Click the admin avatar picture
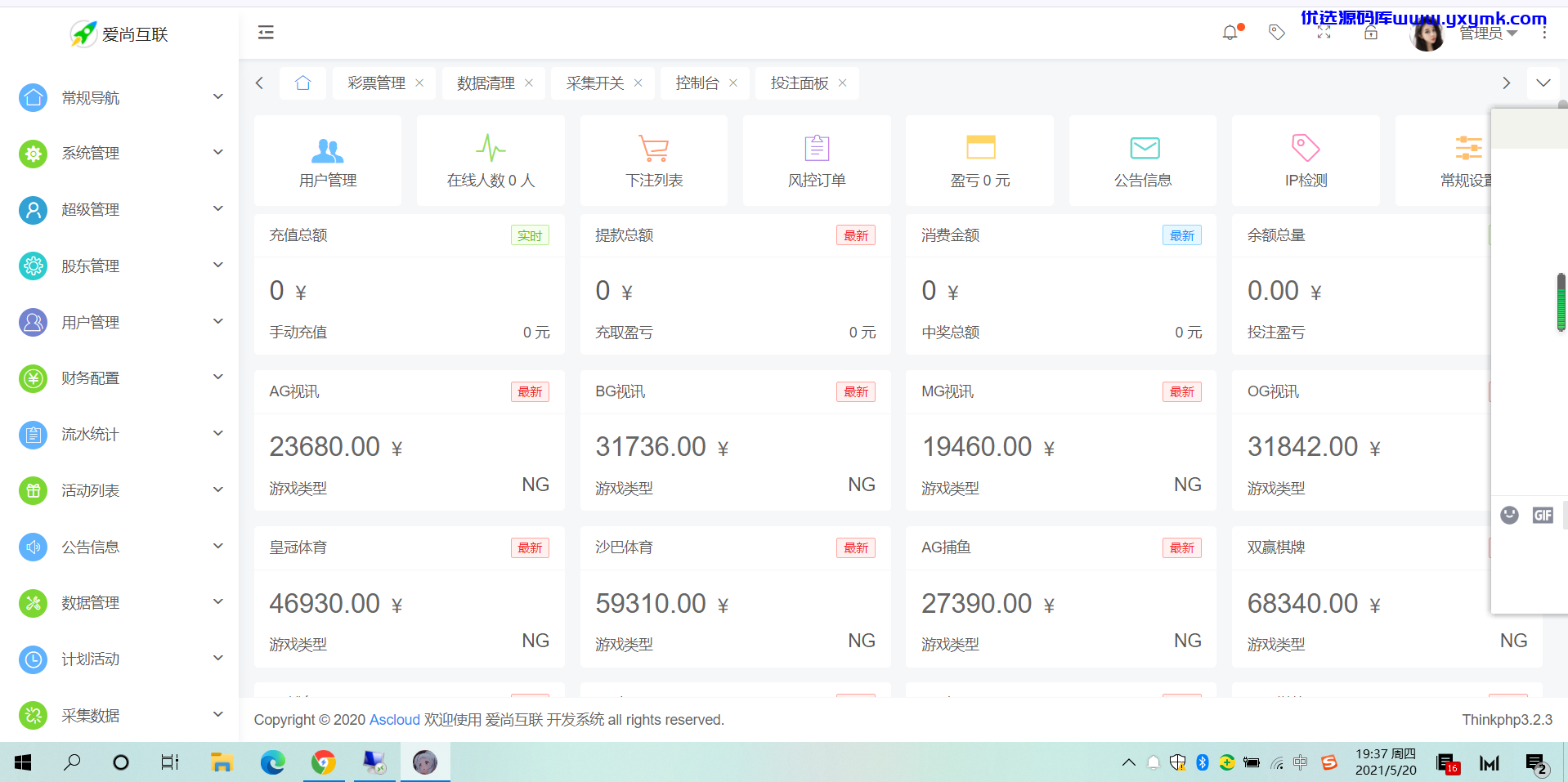The width and height of the screenshot is (1568, 782). pyautogui.click(x=1428, y=35)
